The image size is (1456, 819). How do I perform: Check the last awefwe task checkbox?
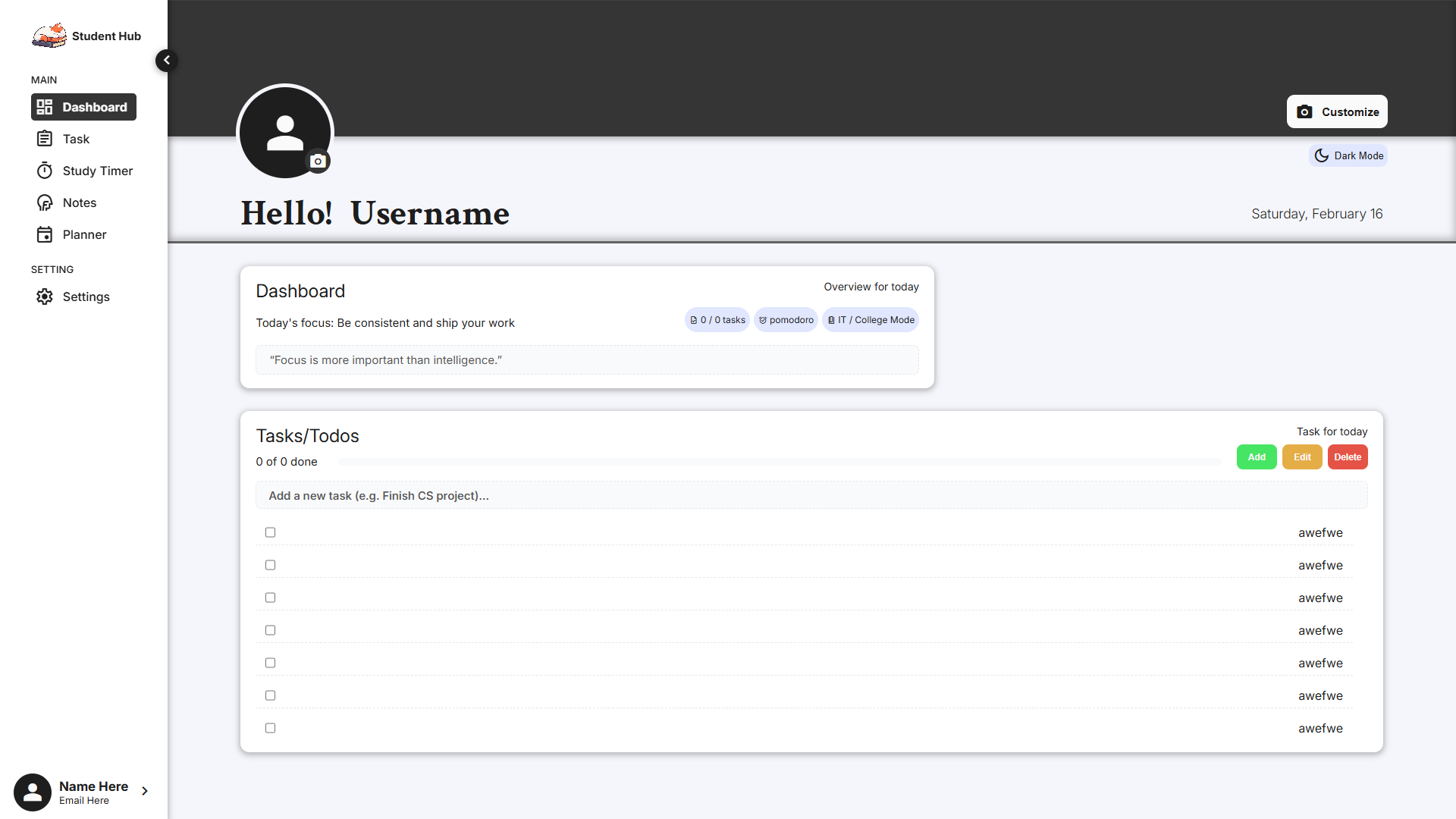pyautogui.click(x=270, y=728)
